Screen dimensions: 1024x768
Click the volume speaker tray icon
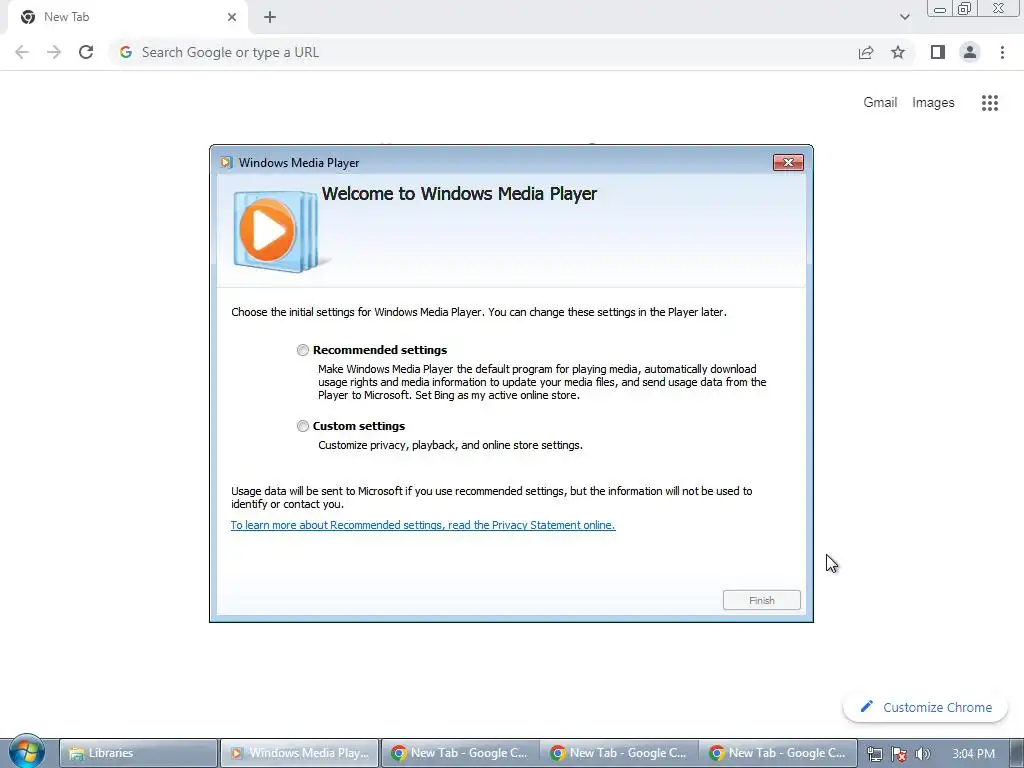click(x=922, y=754)
